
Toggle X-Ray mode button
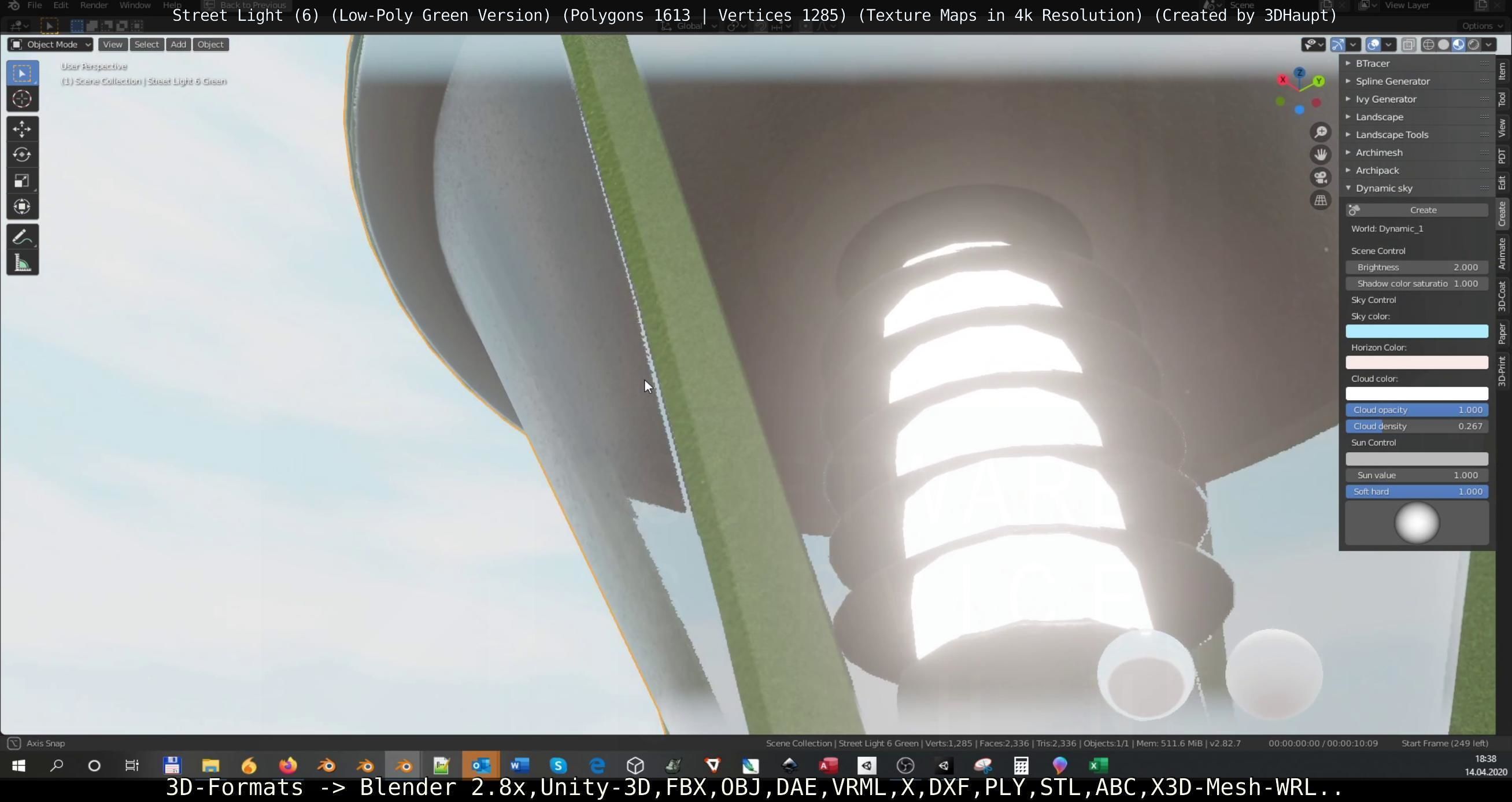click(1409, 45)
